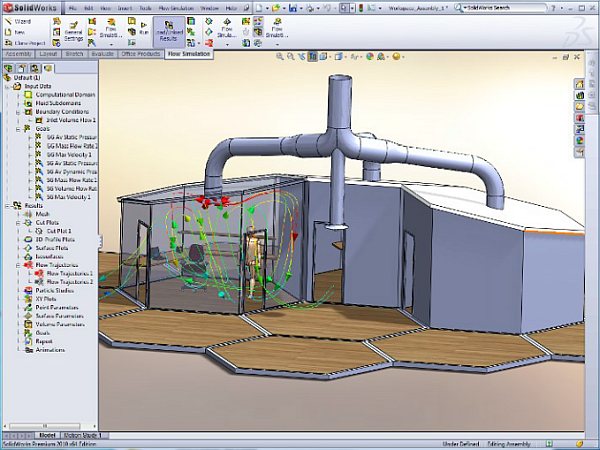Screen dimensions: 600x450
Task: Select Flow Trajectories 1 in the tree
Action: (70, 273)
